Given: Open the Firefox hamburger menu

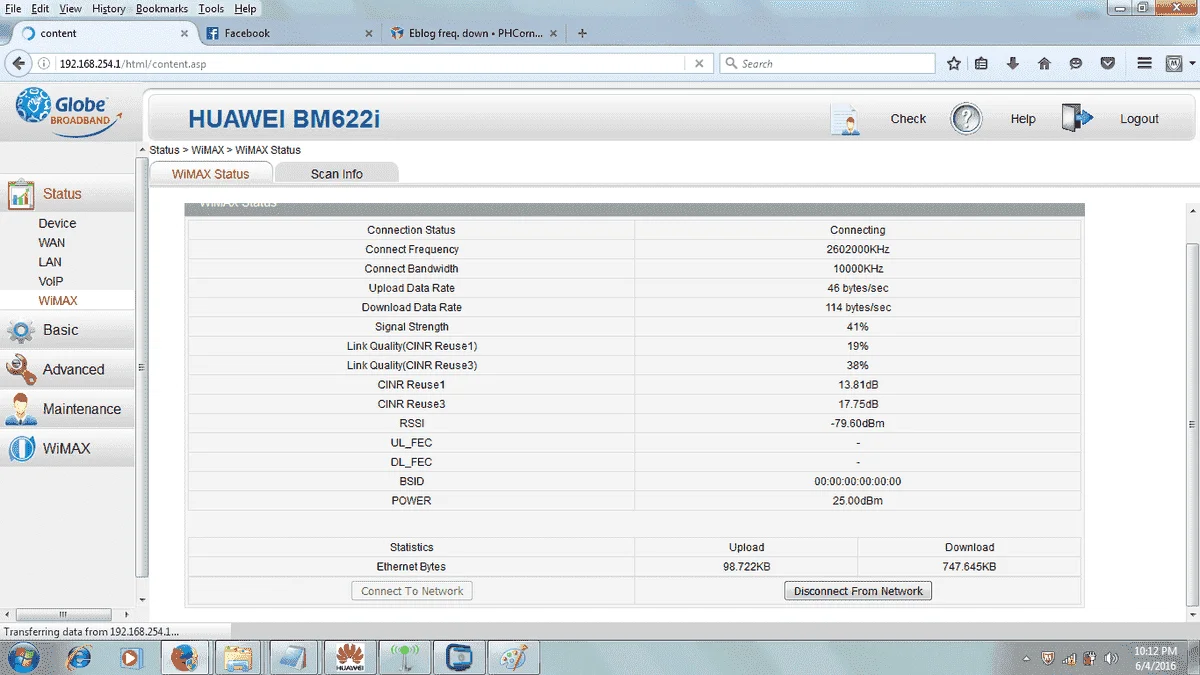Looking at the screenshot, I should coord(1145,63).
